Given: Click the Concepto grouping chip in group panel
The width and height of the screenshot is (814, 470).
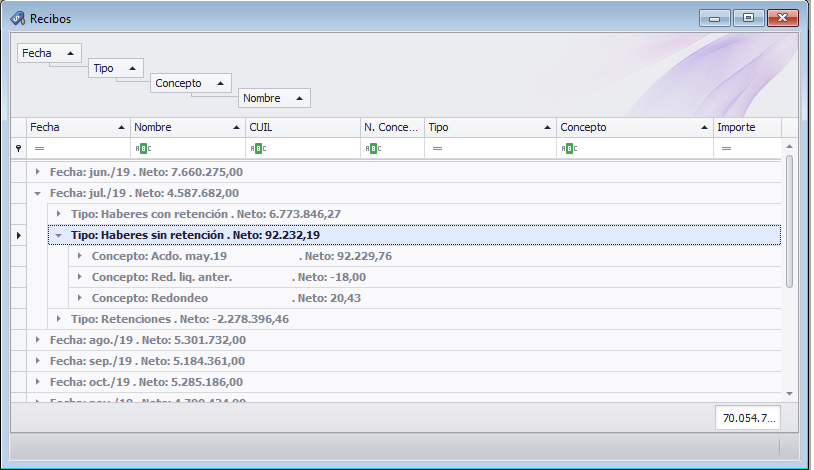Looking at the screenshot, I should tap(191, 83).
